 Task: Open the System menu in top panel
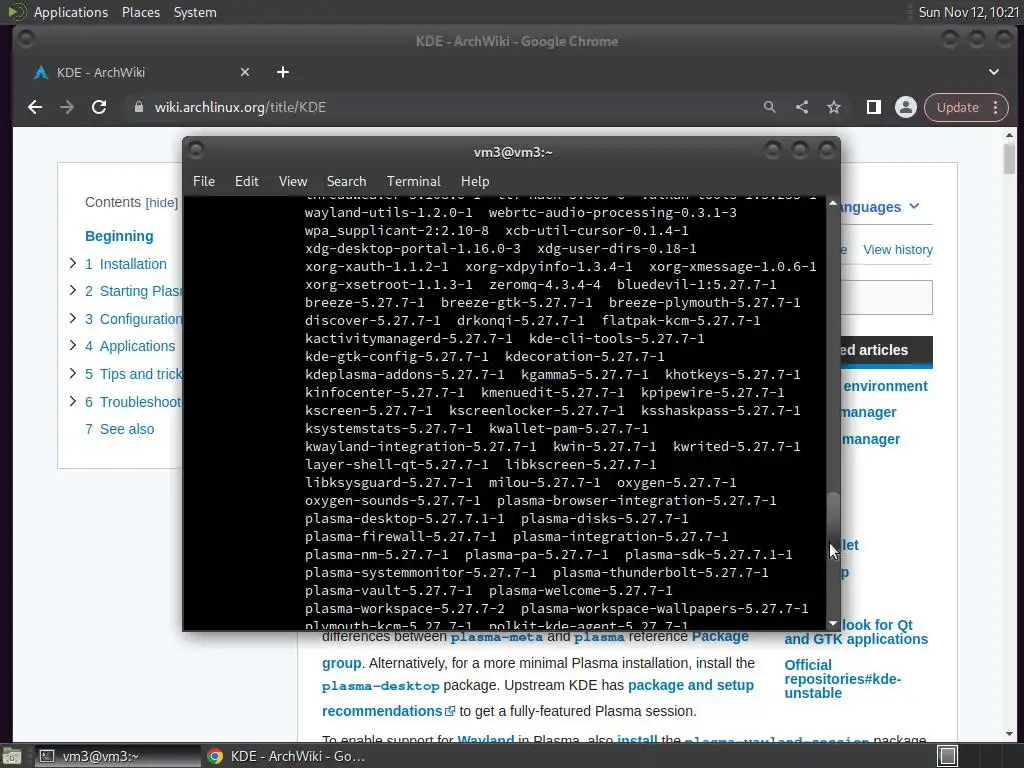pyautogui.click(x=195, y=12)
